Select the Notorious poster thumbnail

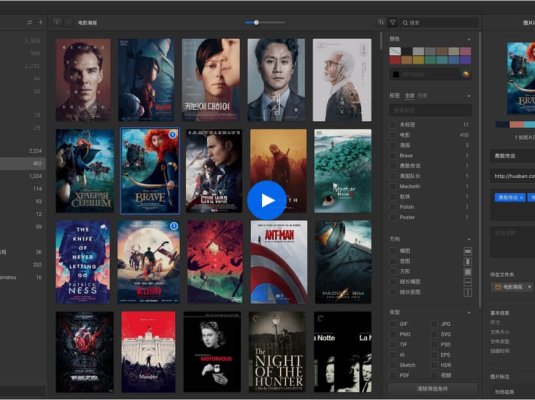point(212,352)
